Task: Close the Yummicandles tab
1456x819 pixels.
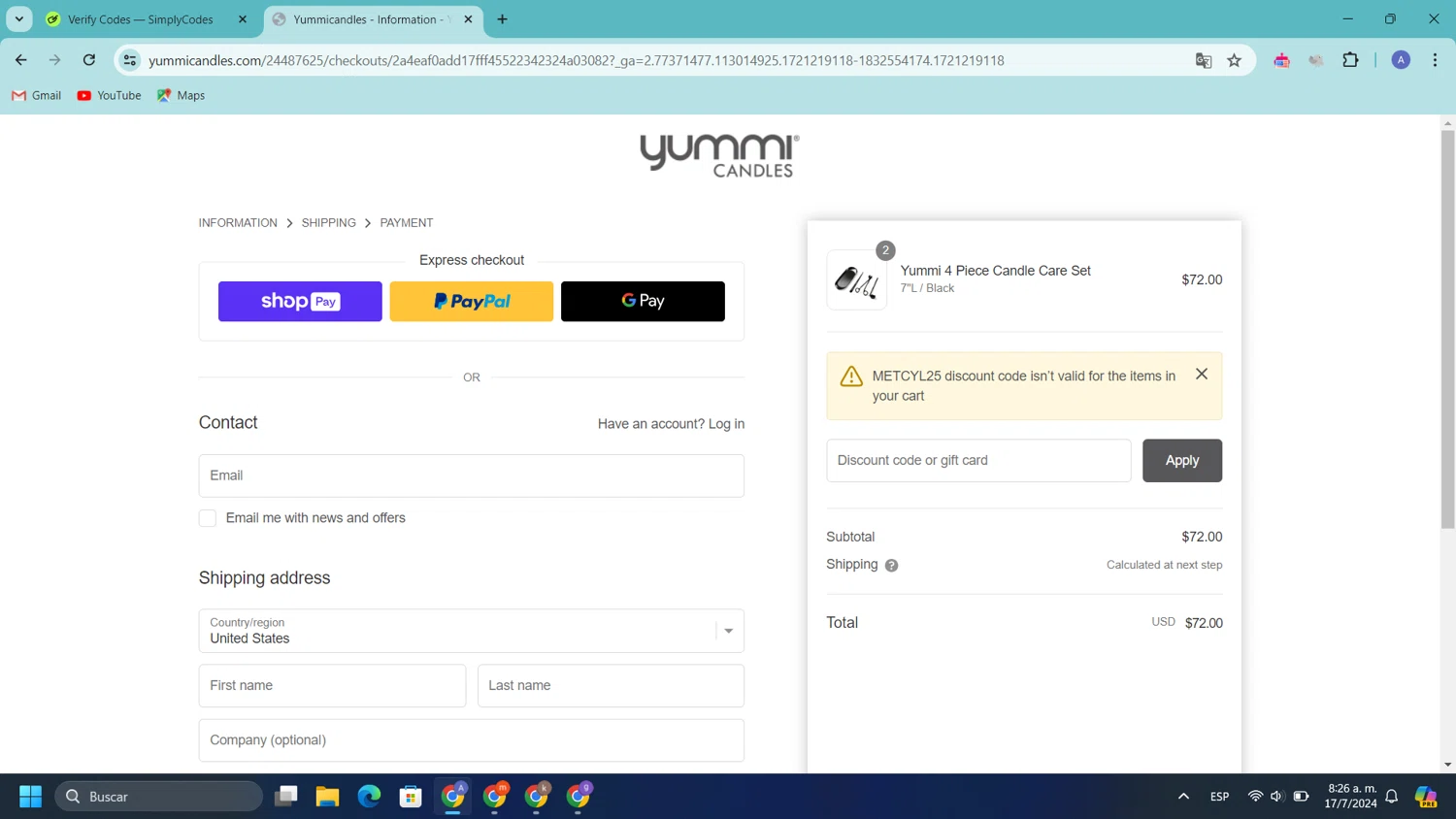Action: coord(468,19)
